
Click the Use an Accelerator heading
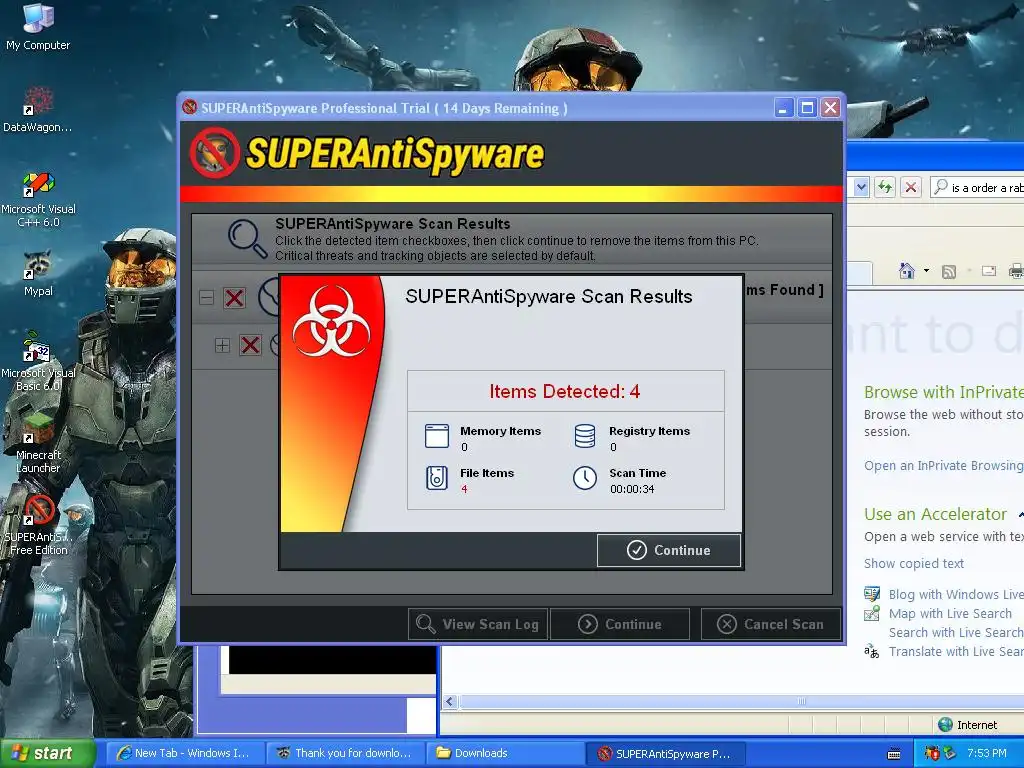935,514
